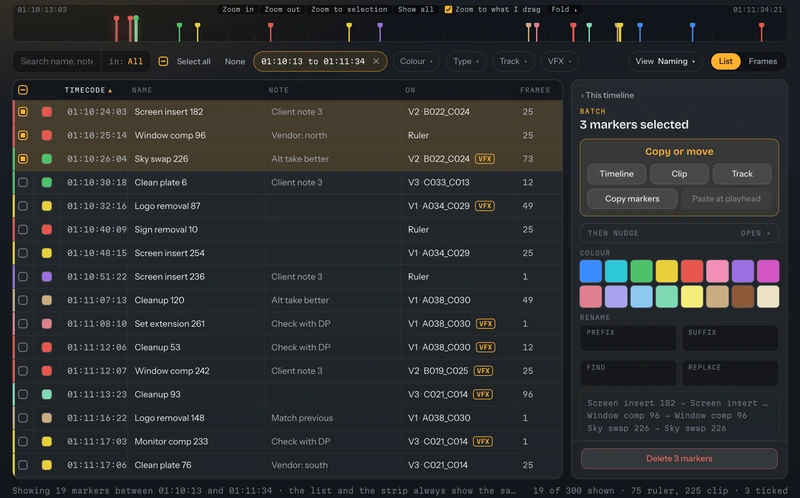Viewport: 800px width, 498px height.
Task: Pick the brown colour swatch
Action: pos(742,296)
